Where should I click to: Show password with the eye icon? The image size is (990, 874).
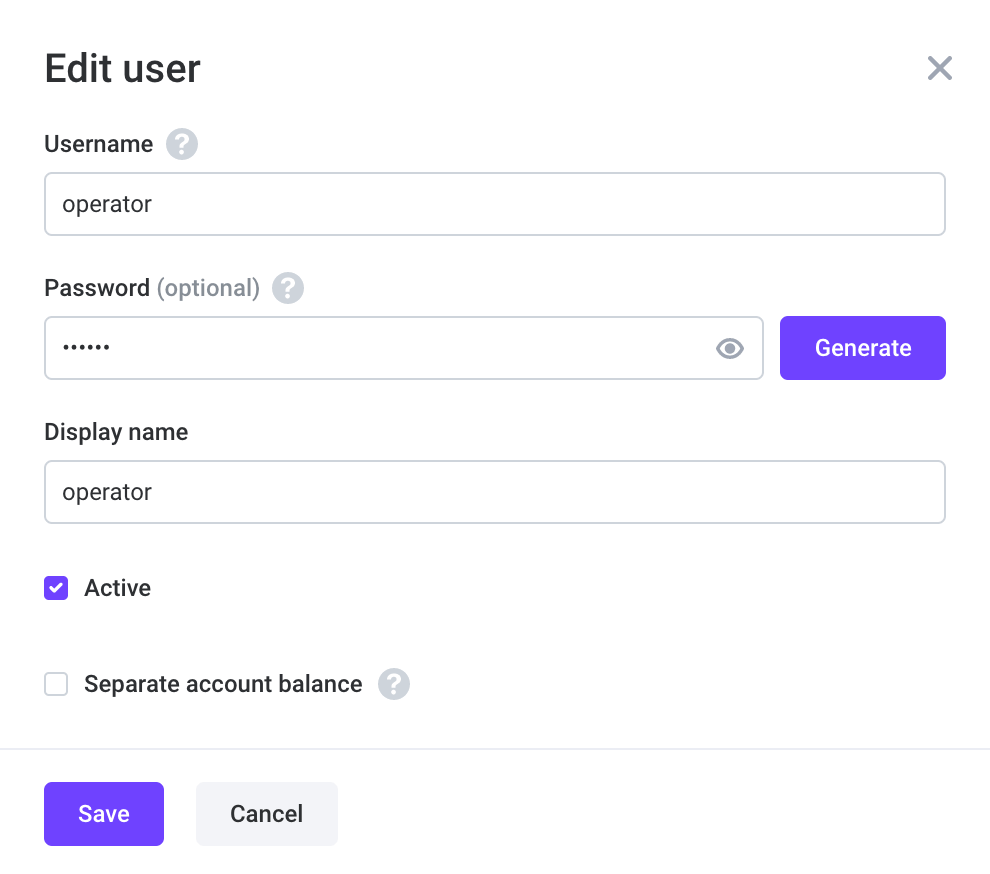[x=730, y=348]
